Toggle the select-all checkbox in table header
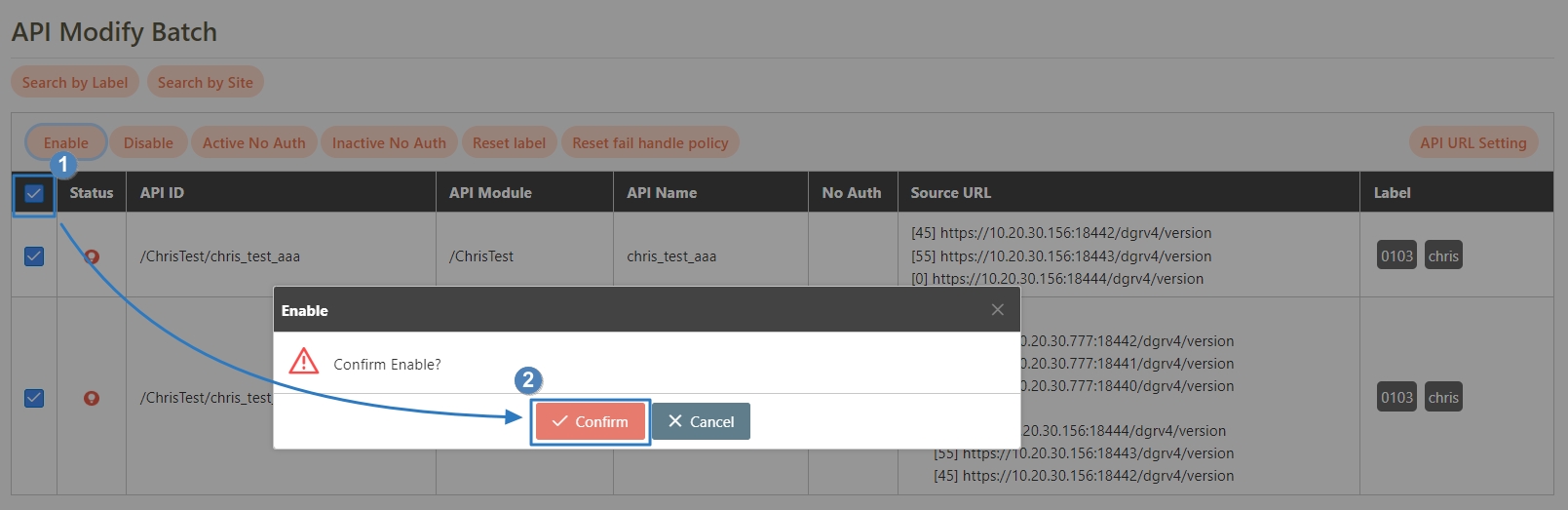1568x510 pixels. click(x=34, y=193)
